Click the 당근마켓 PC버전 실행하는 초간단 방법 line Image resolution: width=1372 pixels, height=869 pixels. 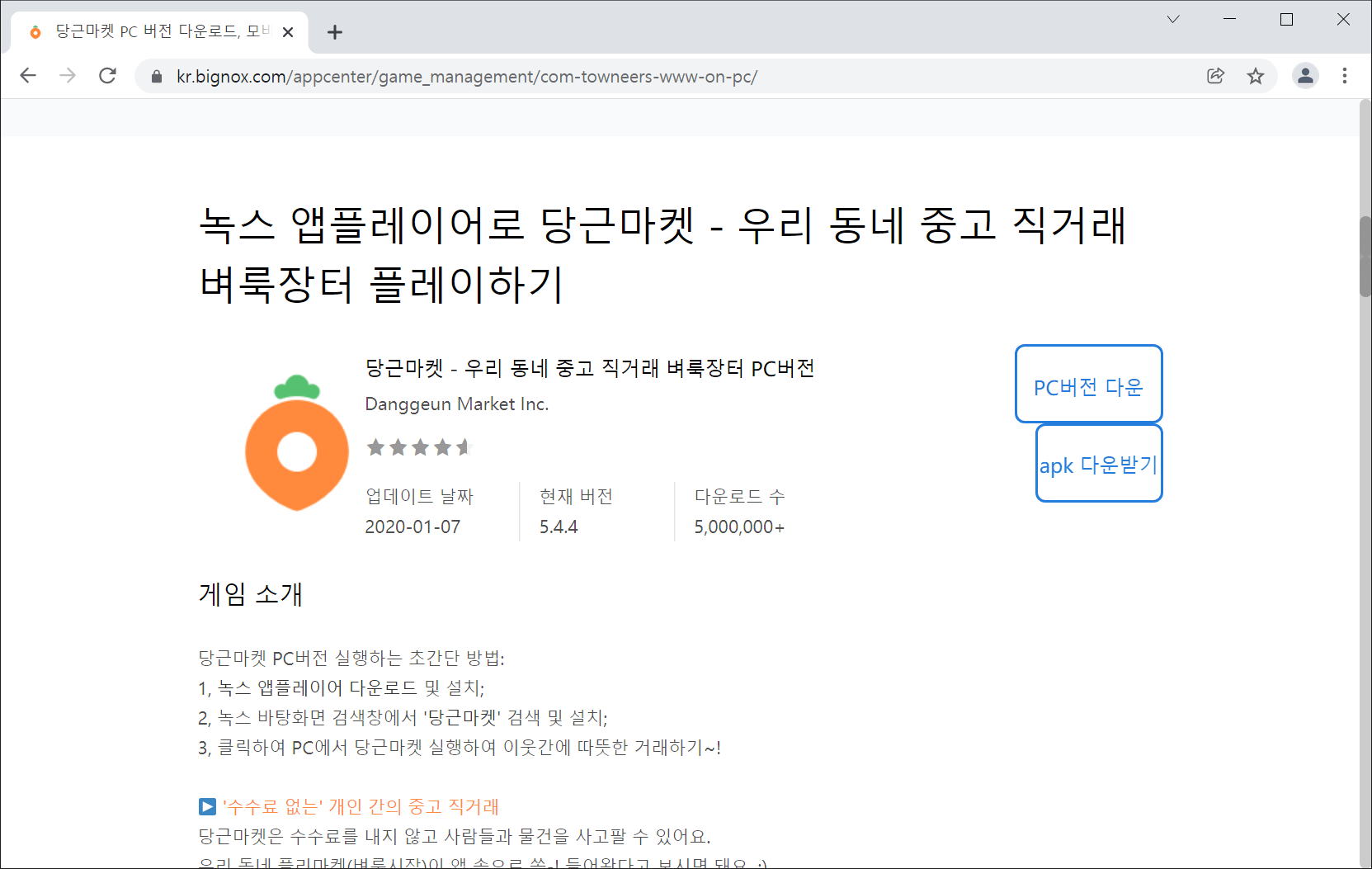351,658
